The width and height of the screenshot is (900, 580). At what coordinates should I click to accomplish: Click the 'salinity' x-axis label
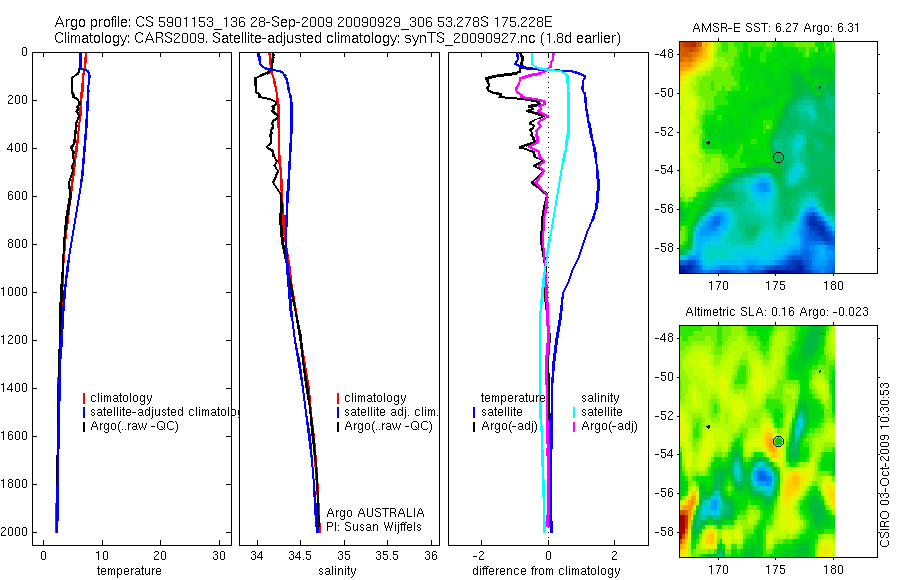(x=338, y=571)
